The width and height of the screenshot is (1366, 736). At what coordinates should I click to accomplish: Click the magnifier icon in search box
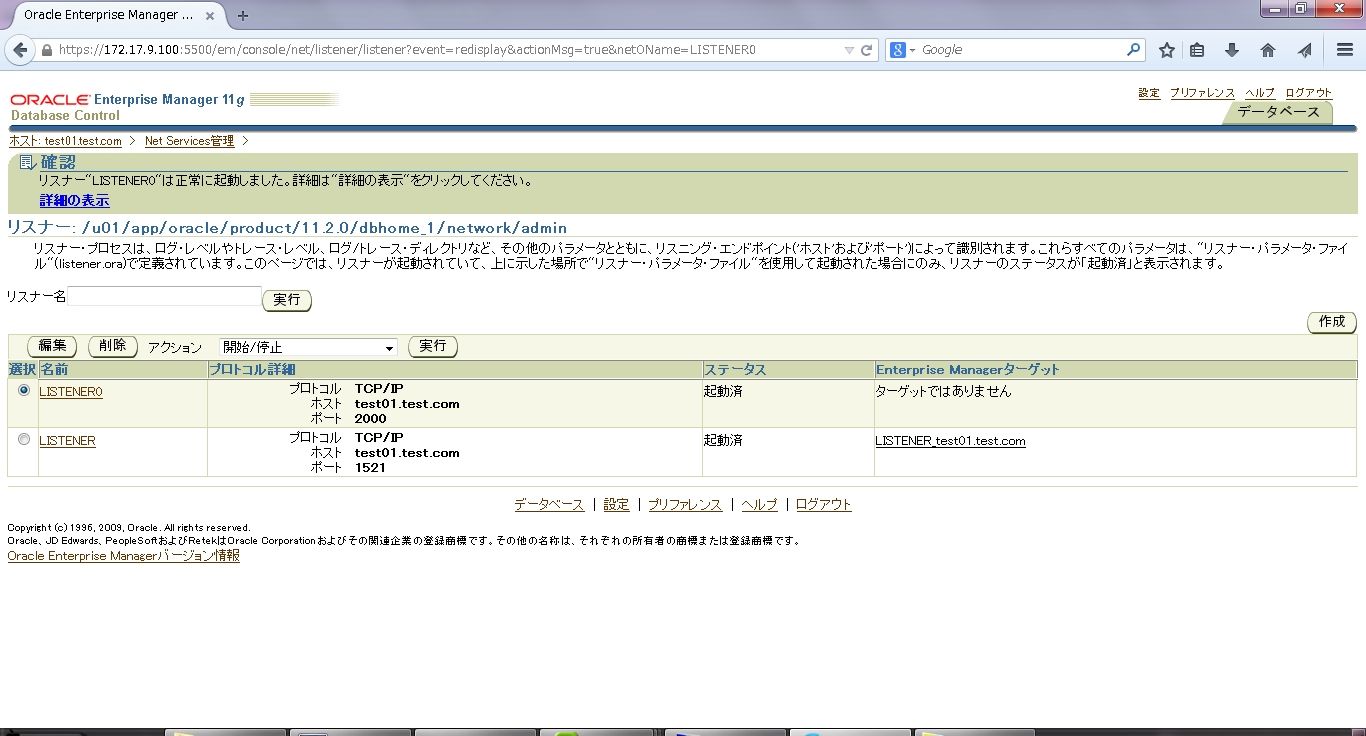pos(1133,49)
